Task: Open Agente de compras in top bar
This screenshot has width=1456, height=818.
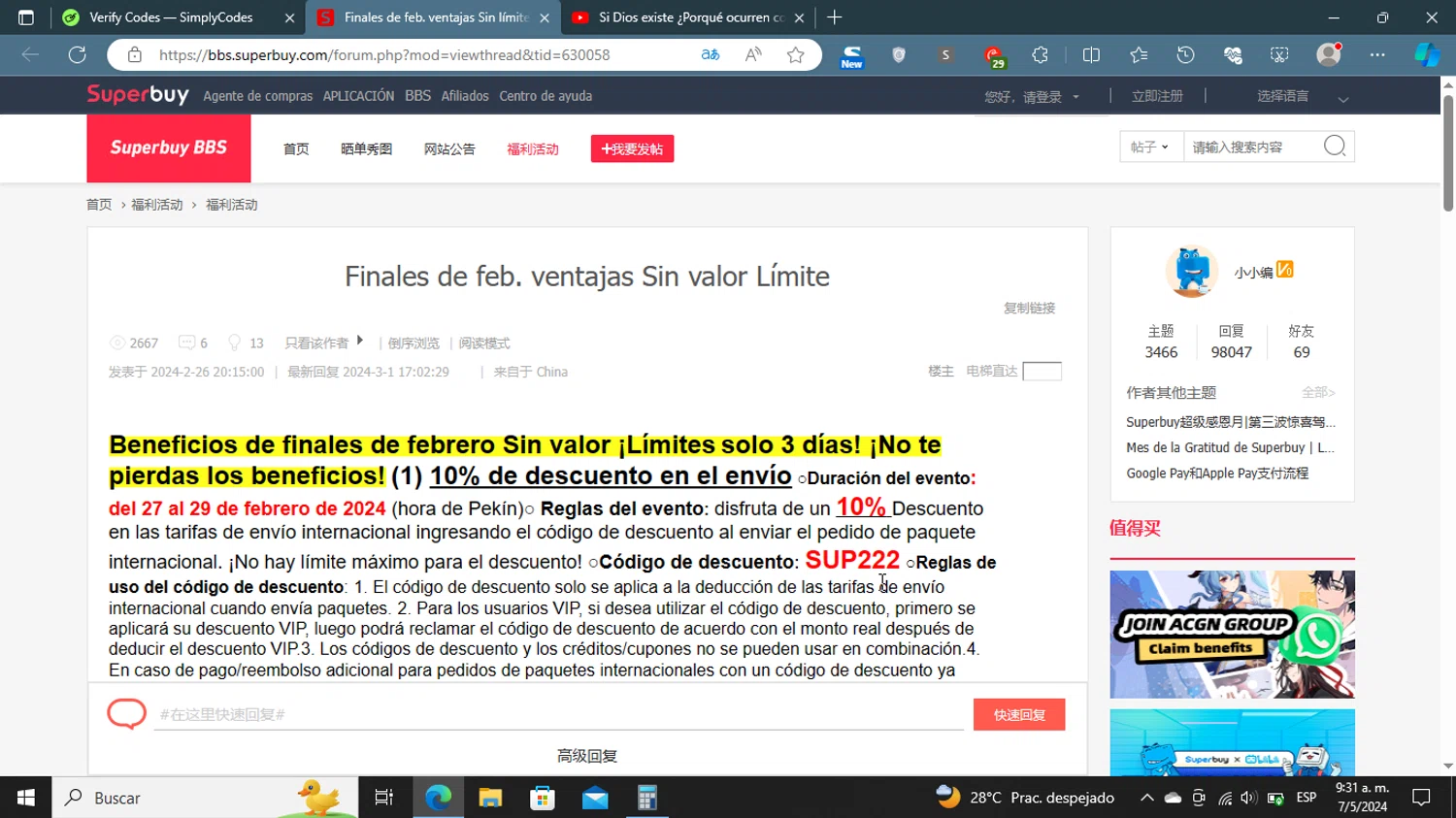Action: 257,96
